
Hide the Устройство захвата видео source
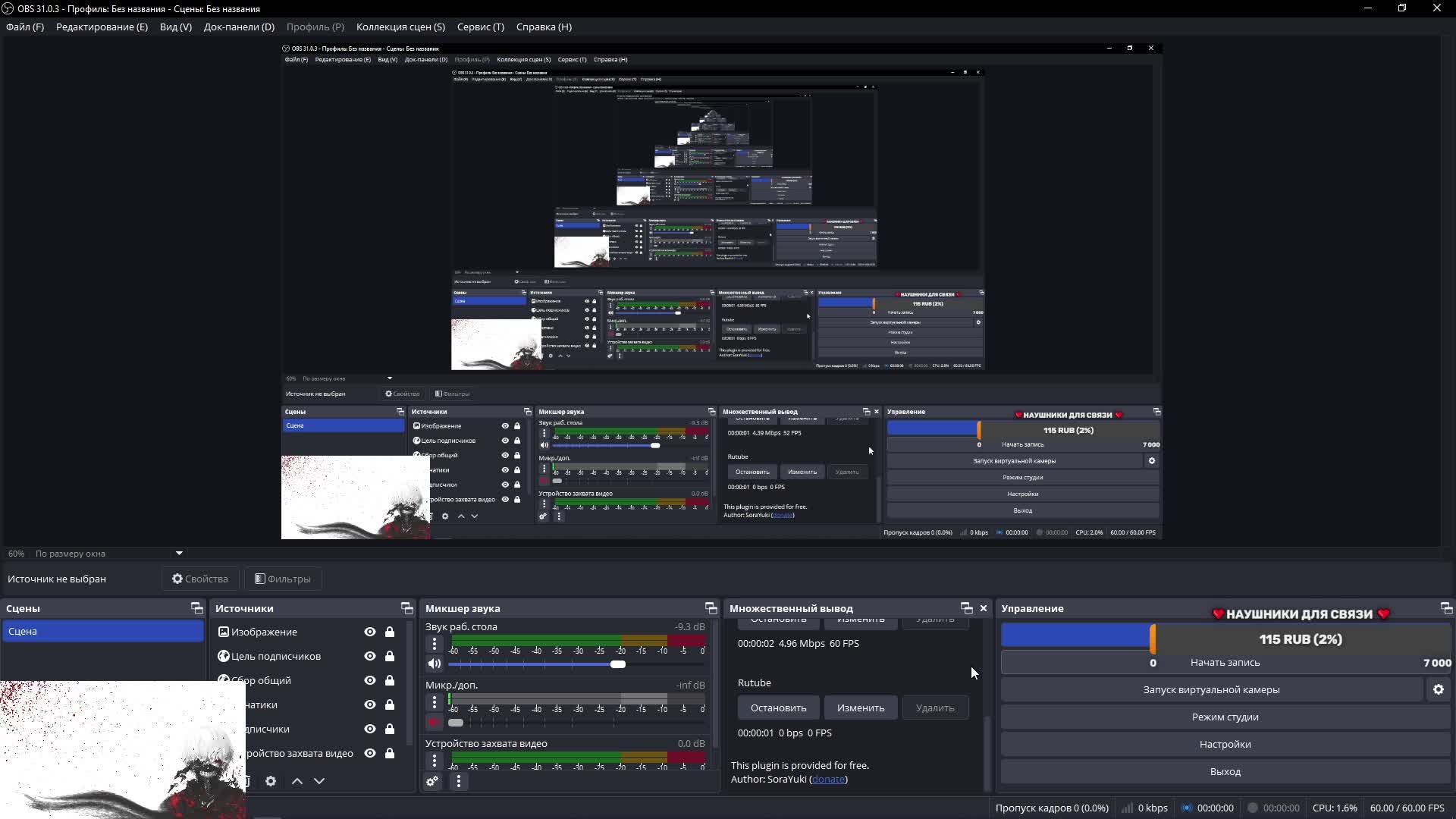click(370, 753)
